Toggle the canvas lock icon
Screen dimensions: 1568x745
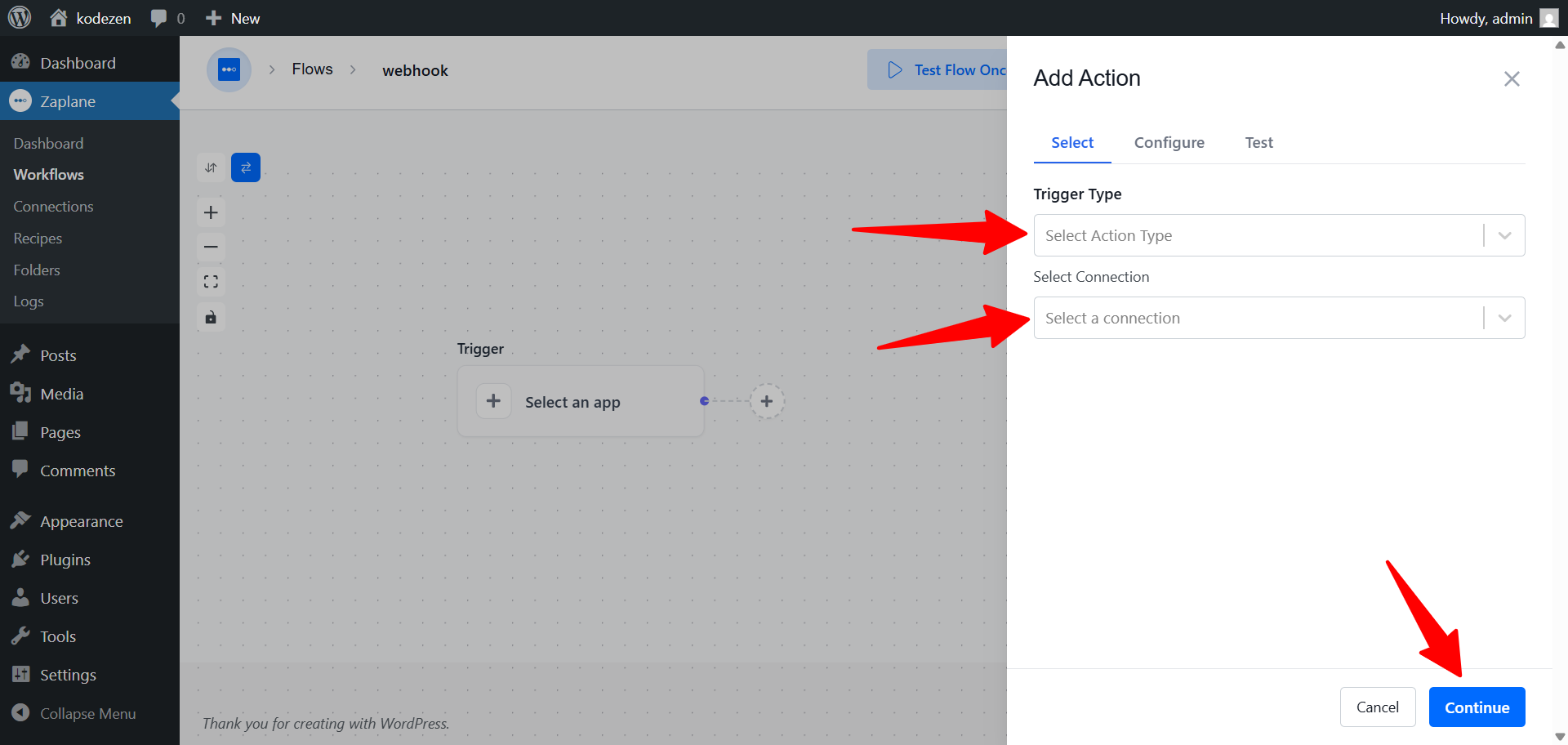coord(211,317)
